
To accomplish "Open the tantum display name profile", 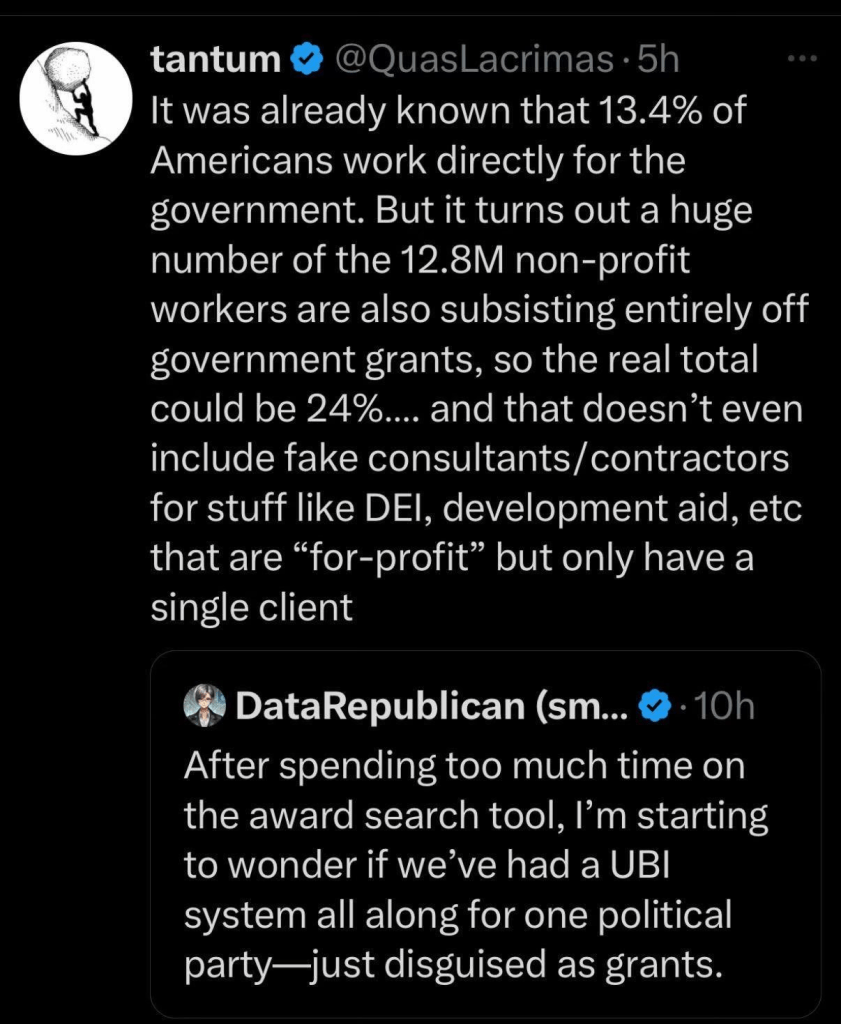I will coord(215,61).
